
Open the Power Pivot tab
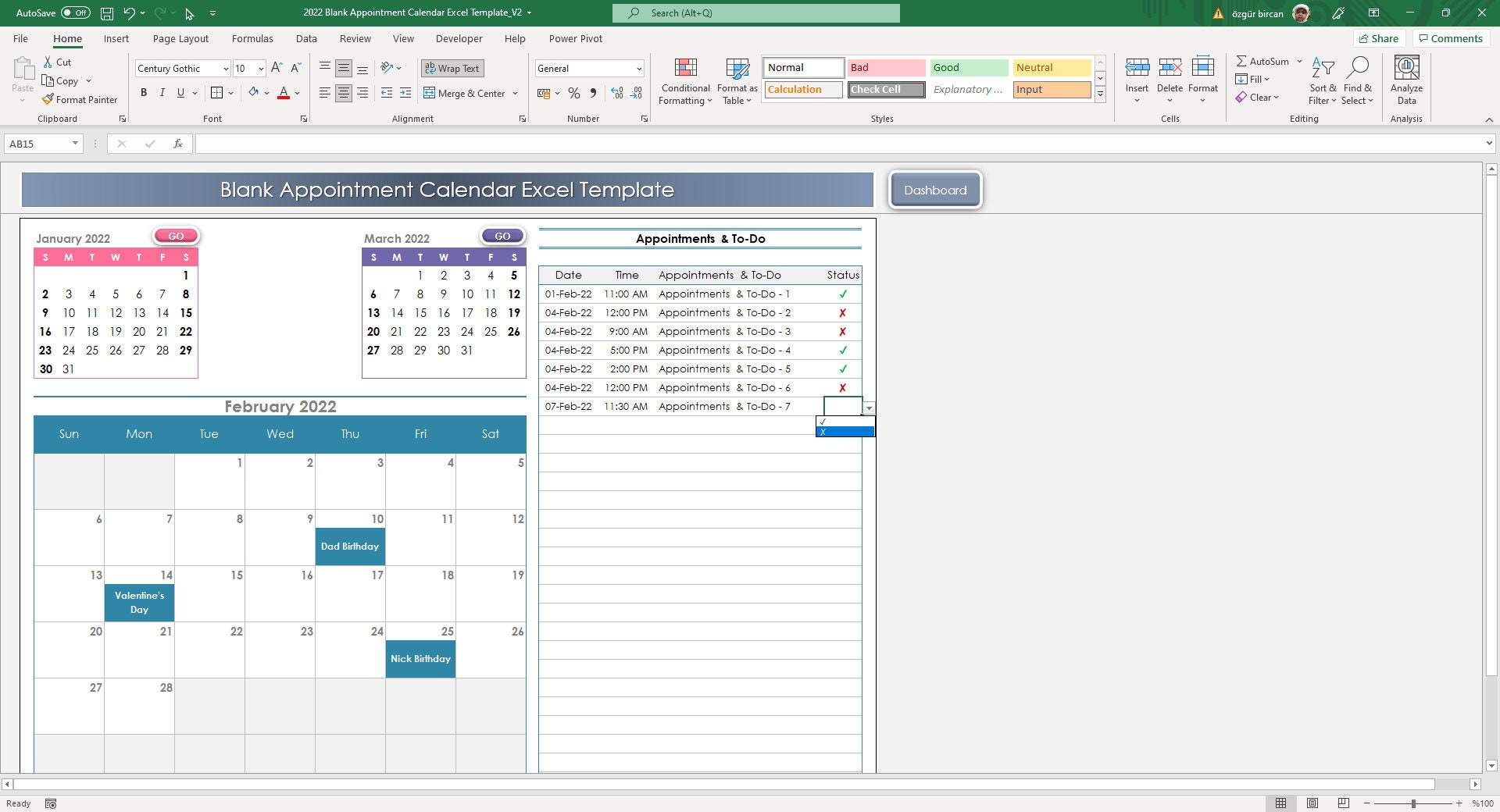pyautogui.click(x=575, y=38)
